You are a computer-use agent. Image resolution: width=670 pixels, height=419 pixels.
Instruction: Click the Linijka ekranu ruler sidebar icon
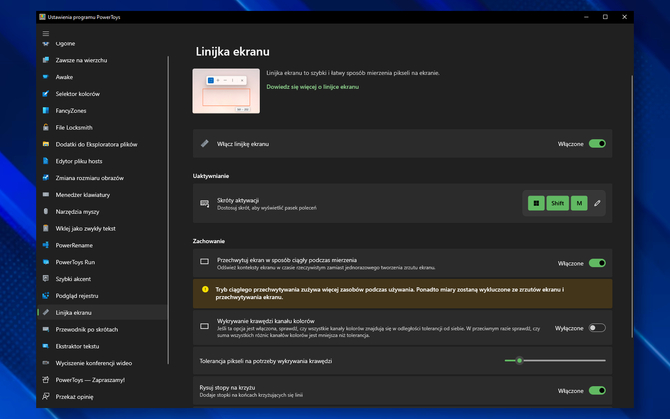(46, 312)
